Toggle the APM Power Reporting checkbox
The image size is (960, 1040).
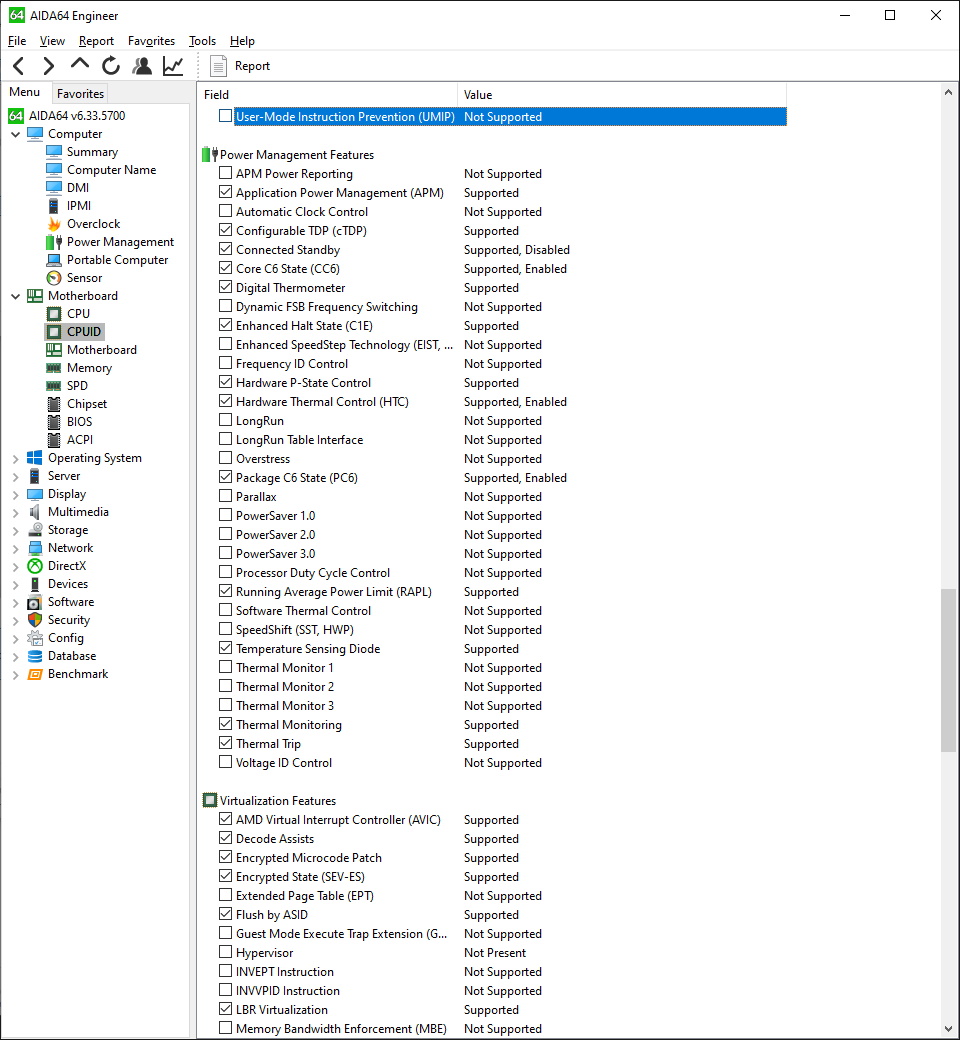[226, 173]
